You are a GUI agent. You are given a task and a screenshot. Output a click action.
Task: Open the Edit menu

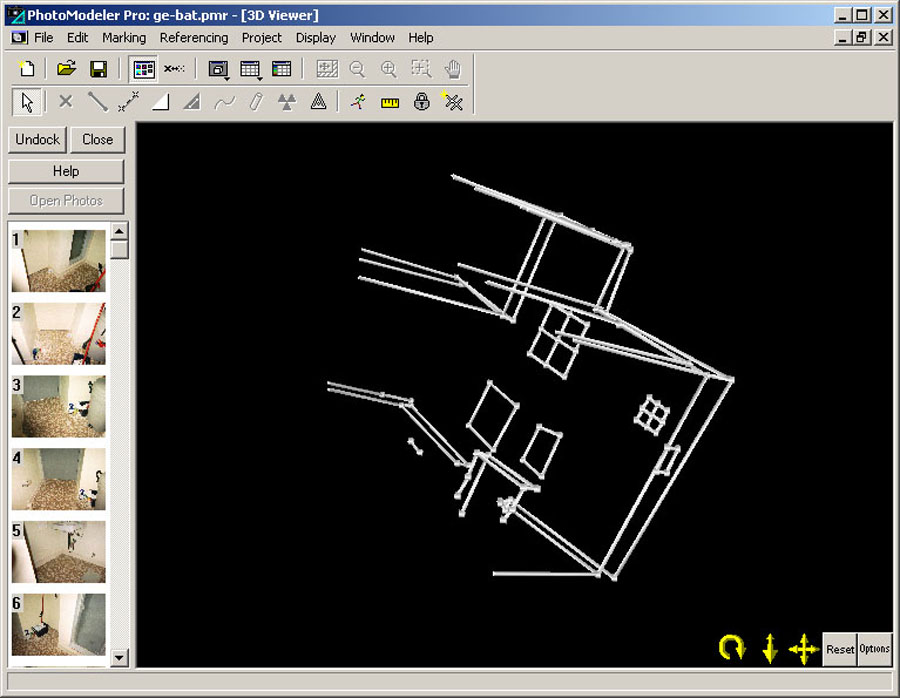click(77, 38)
